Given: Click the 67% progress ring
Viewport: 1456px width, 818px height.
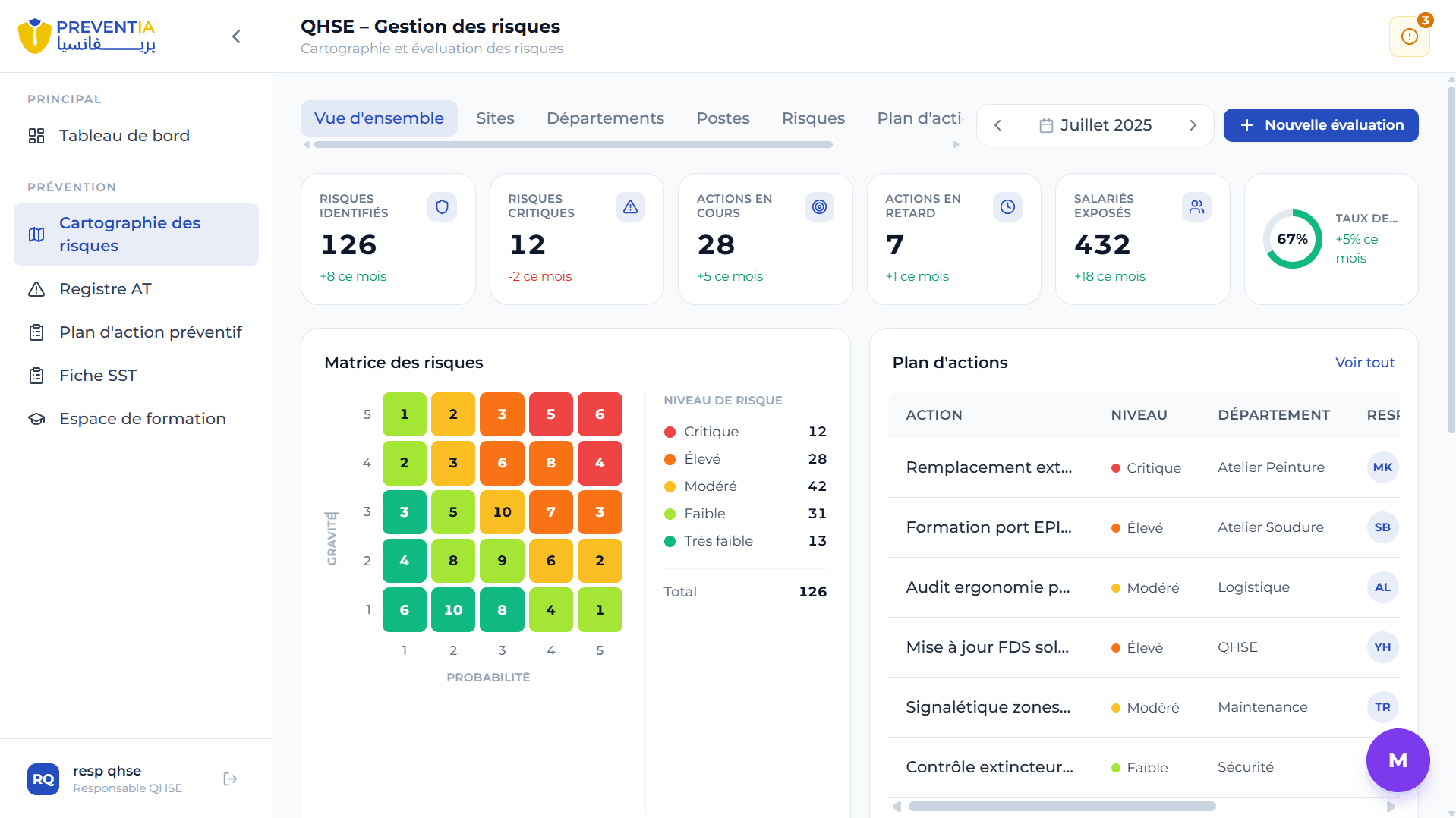Looking at the screenshot, I should 1292,239.
